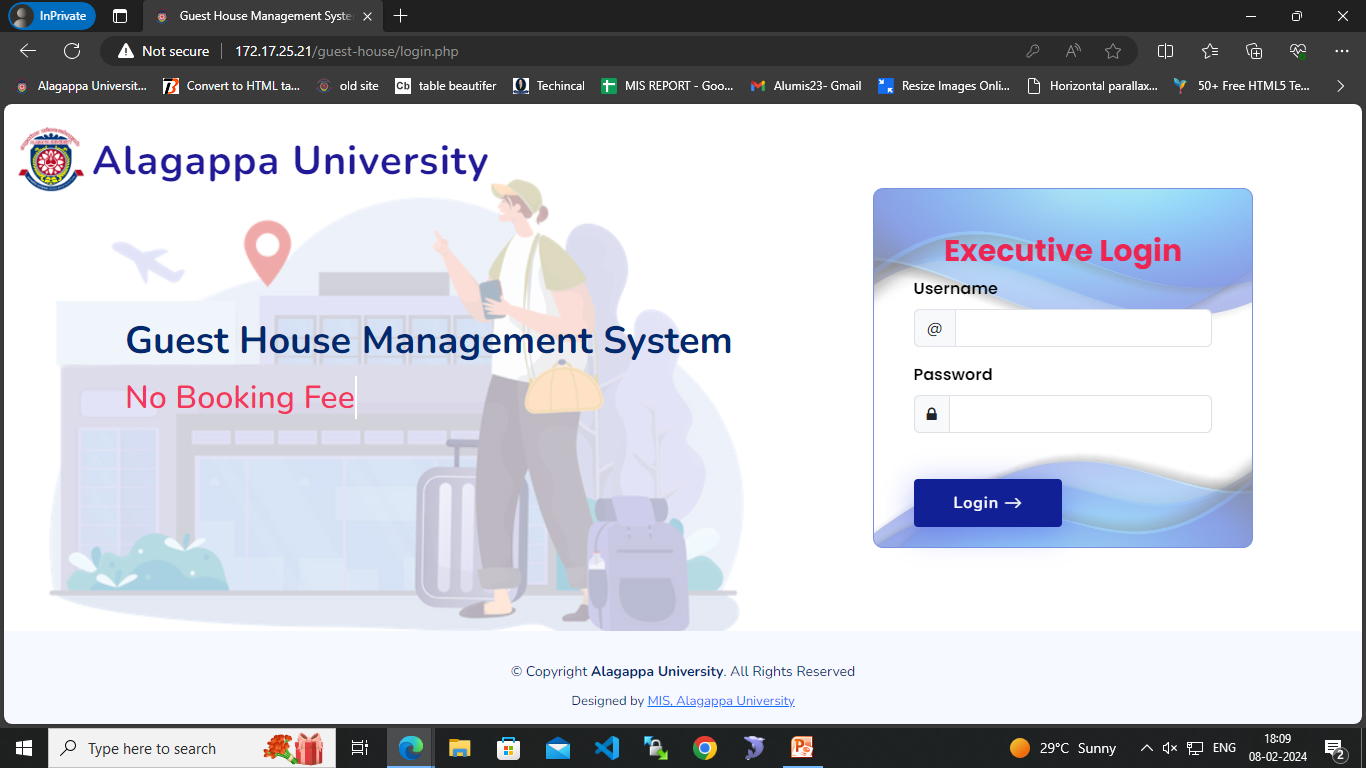Open the tab actions menu icon
1366x768 pixels.
pos(120,16)
